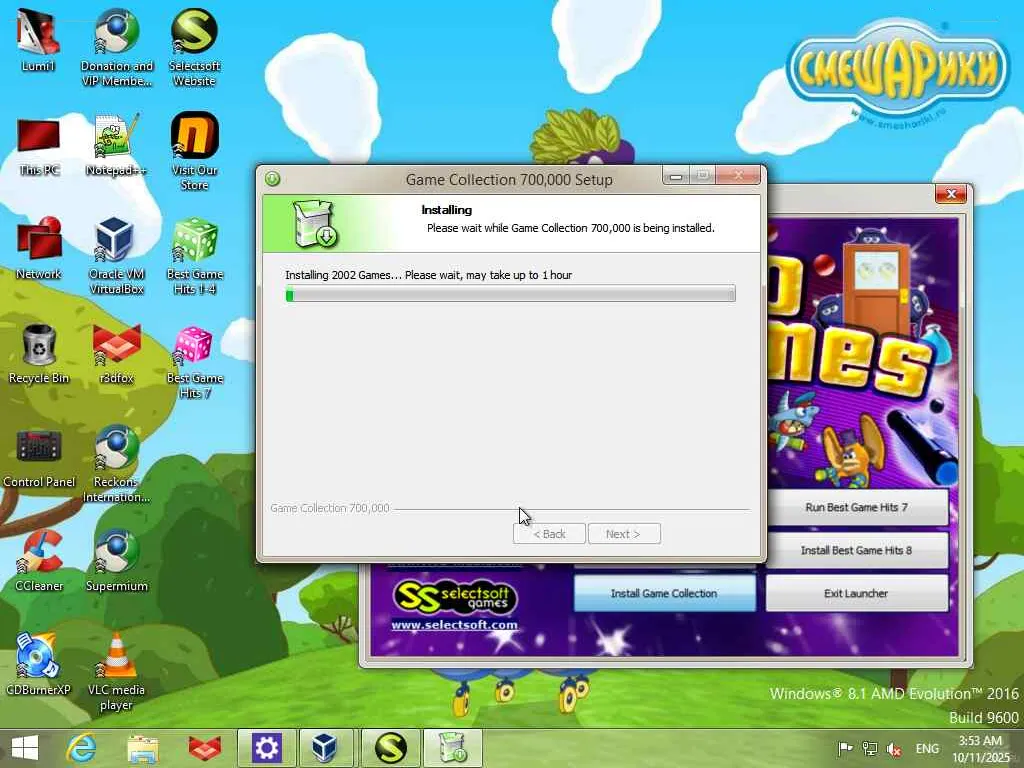Click Run Best Game Hits 7 in launcher
Image resolution: width=1024 pixels, height=768 pixels.
[856, 507]
